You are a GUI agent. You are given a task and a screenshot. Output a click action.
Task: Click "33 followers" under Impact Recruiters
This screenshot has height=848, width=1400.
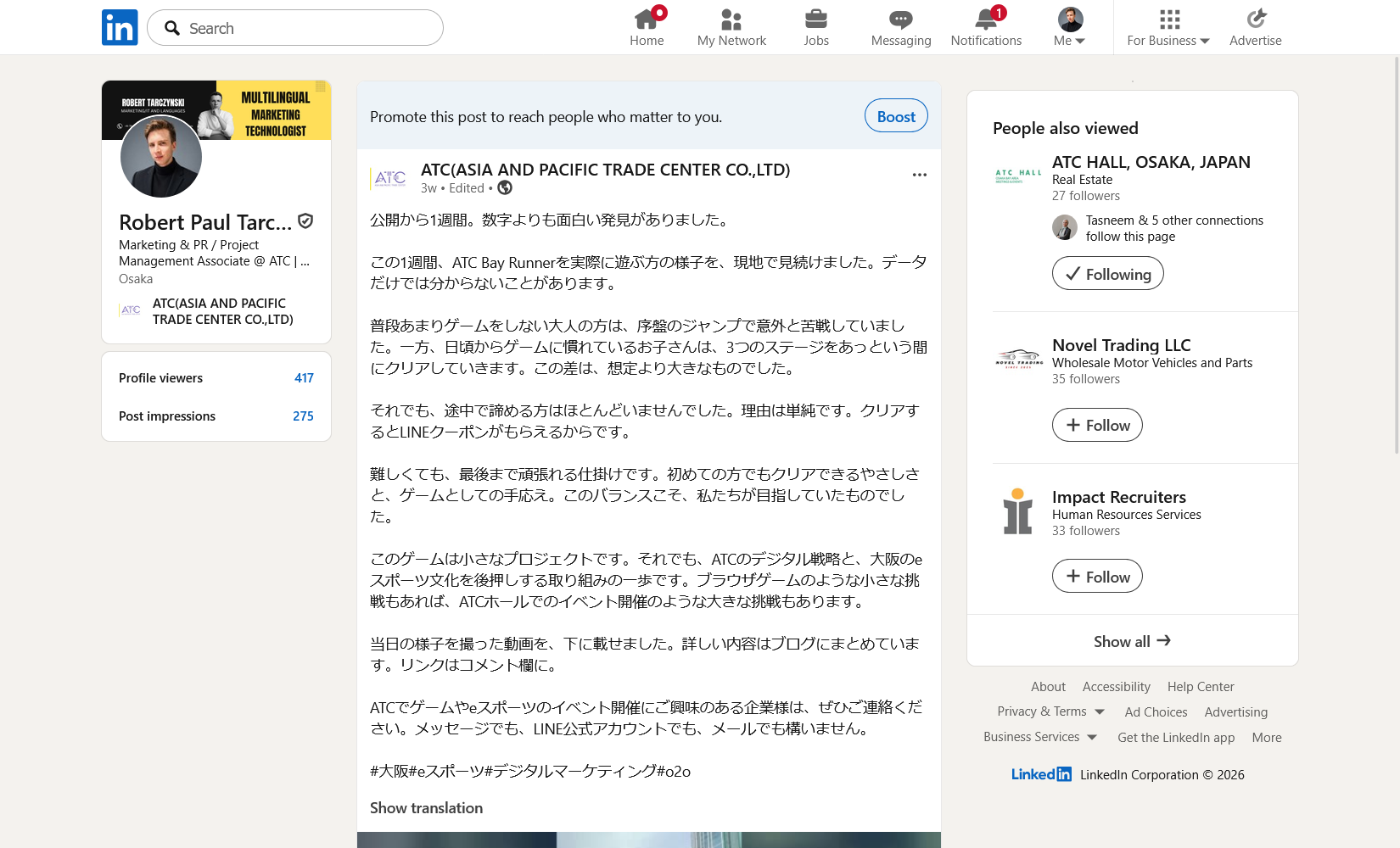(x=1086, y=531)
